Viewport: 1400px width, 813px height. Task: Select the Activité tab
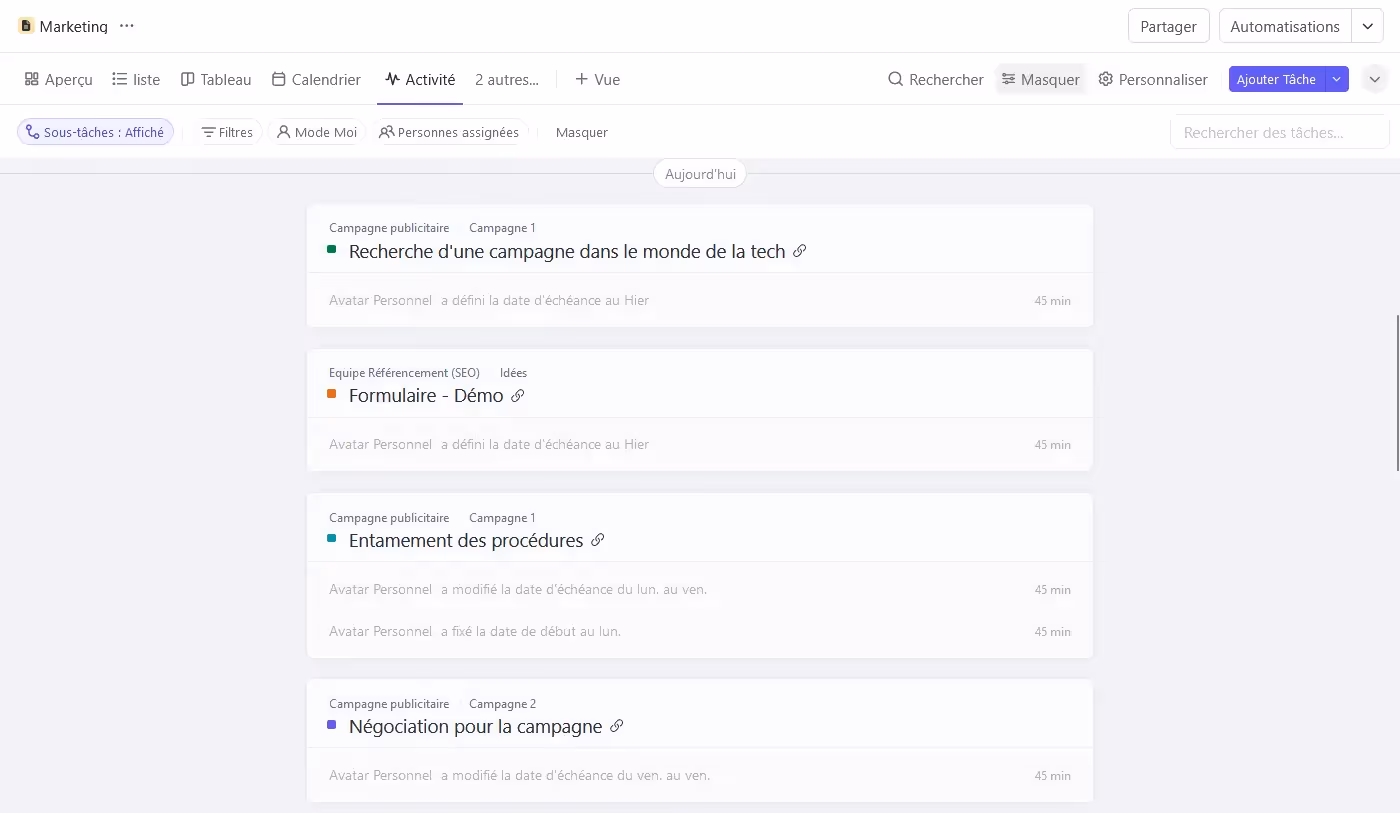point(420,79)
